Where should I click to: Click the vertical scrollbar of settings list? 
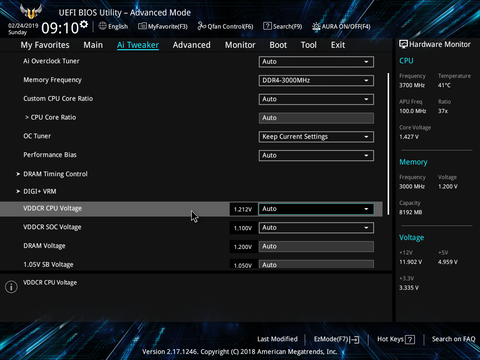[388, 144]
